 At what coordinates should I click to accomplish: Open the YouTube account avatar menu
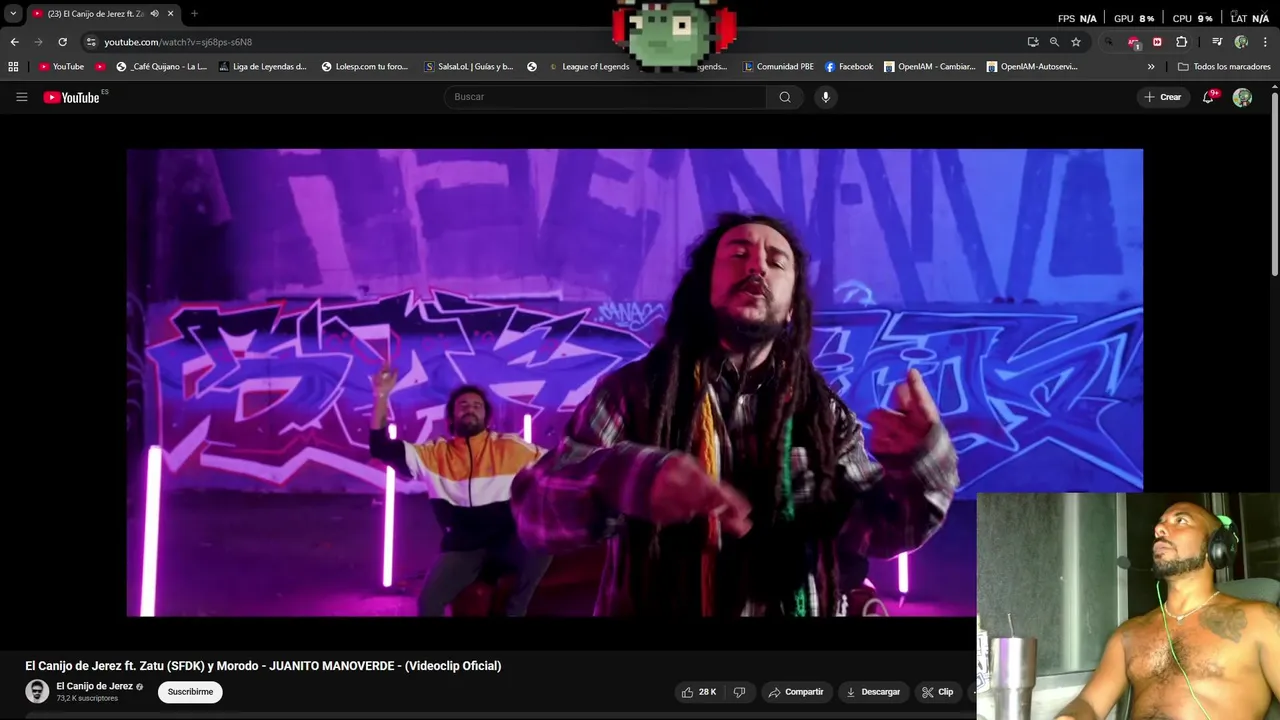click(x=1242, y=97)
